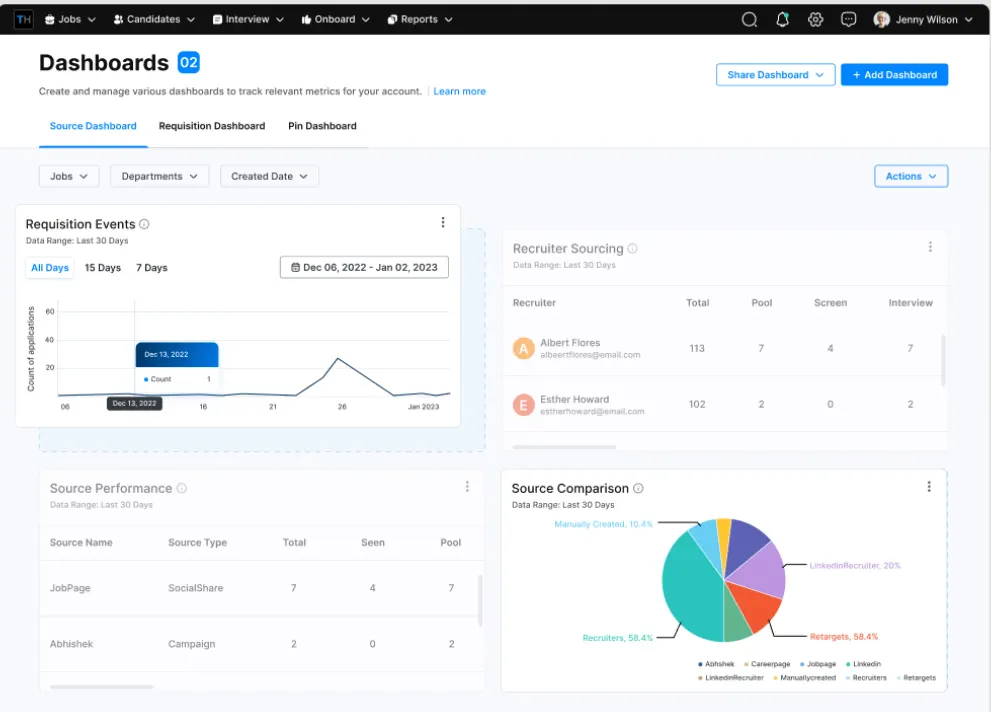This screenshot has width=991, height=712.
Task: Select the 7 Days range option
Action: pyautogui.click(x=152, y=268)
